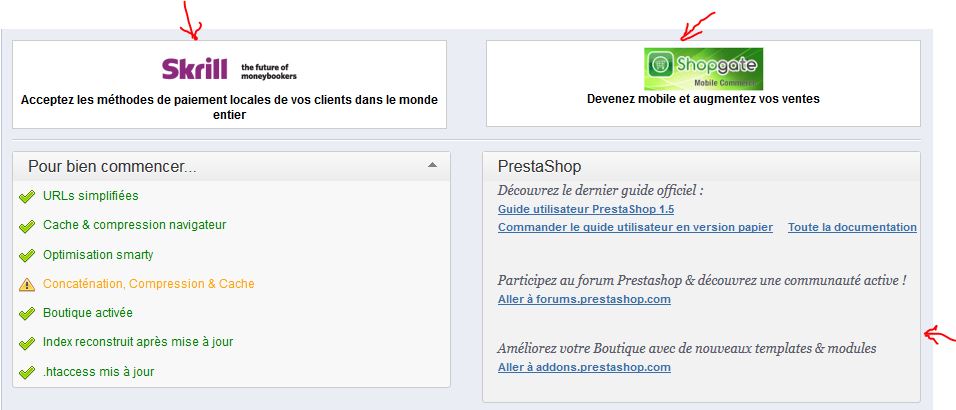The height and width of the screenshot is (410, 956).
Task: Click checkmark next to Index reconstruit
Action: (26, 343)
